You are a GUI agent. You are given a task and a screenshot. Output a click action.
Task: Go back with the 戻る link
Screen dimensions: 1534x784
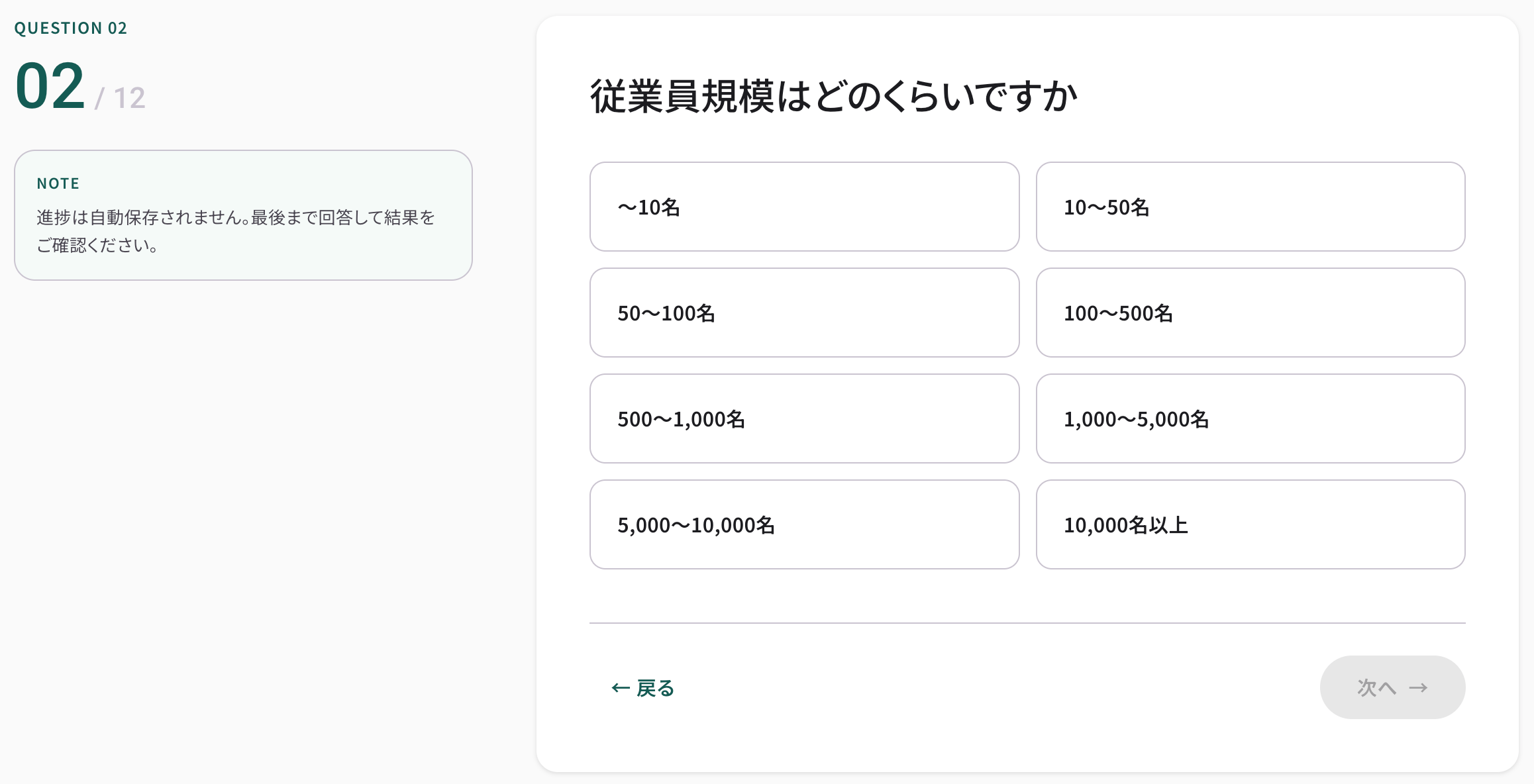coord(654,688)
